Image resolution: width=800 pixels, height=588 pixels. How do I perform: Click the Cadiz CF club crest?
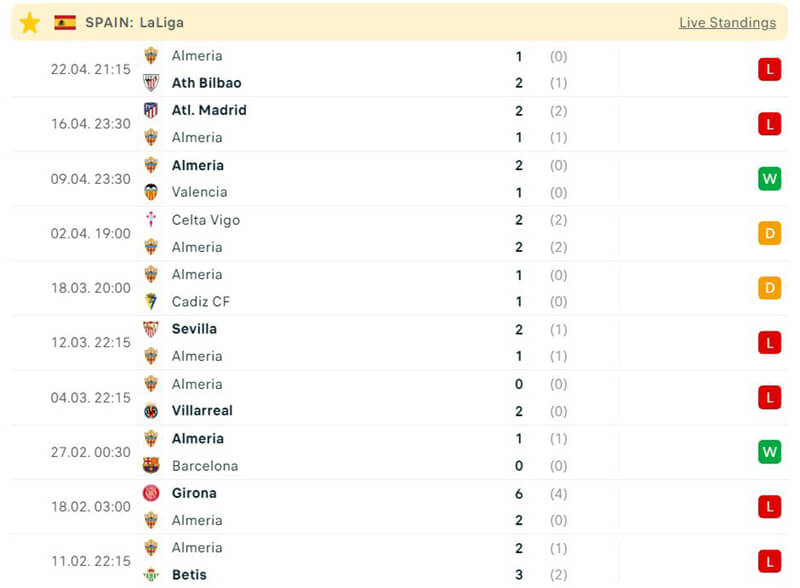(x=151, y=301)
